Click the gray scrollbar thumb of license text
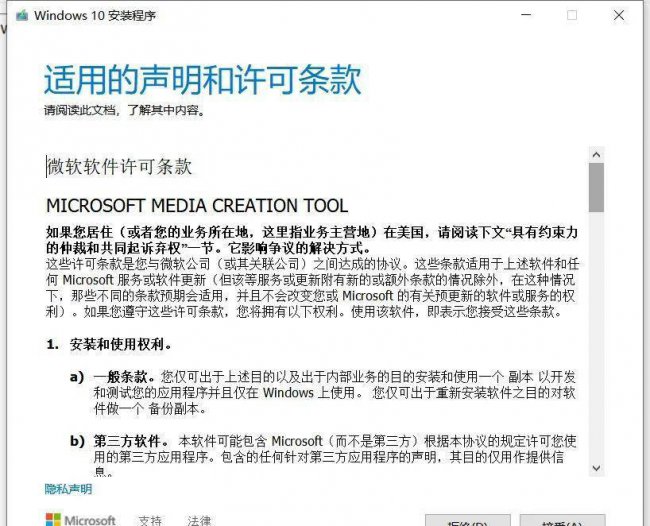The image size is (650, 526). tap(597, 187)
